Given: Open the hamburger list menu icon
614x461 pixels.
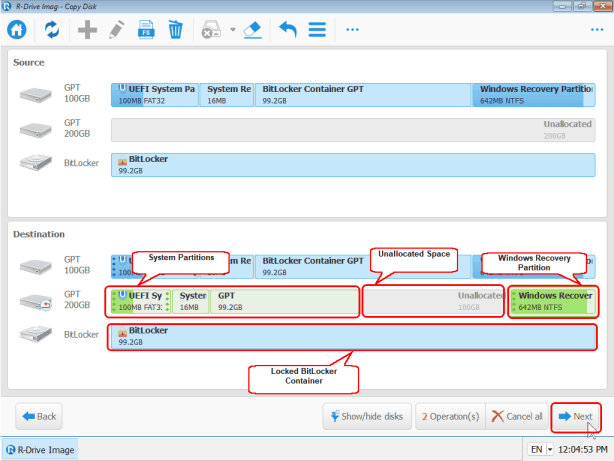Looking at the screenshot, I should click(x=317, y=29).
